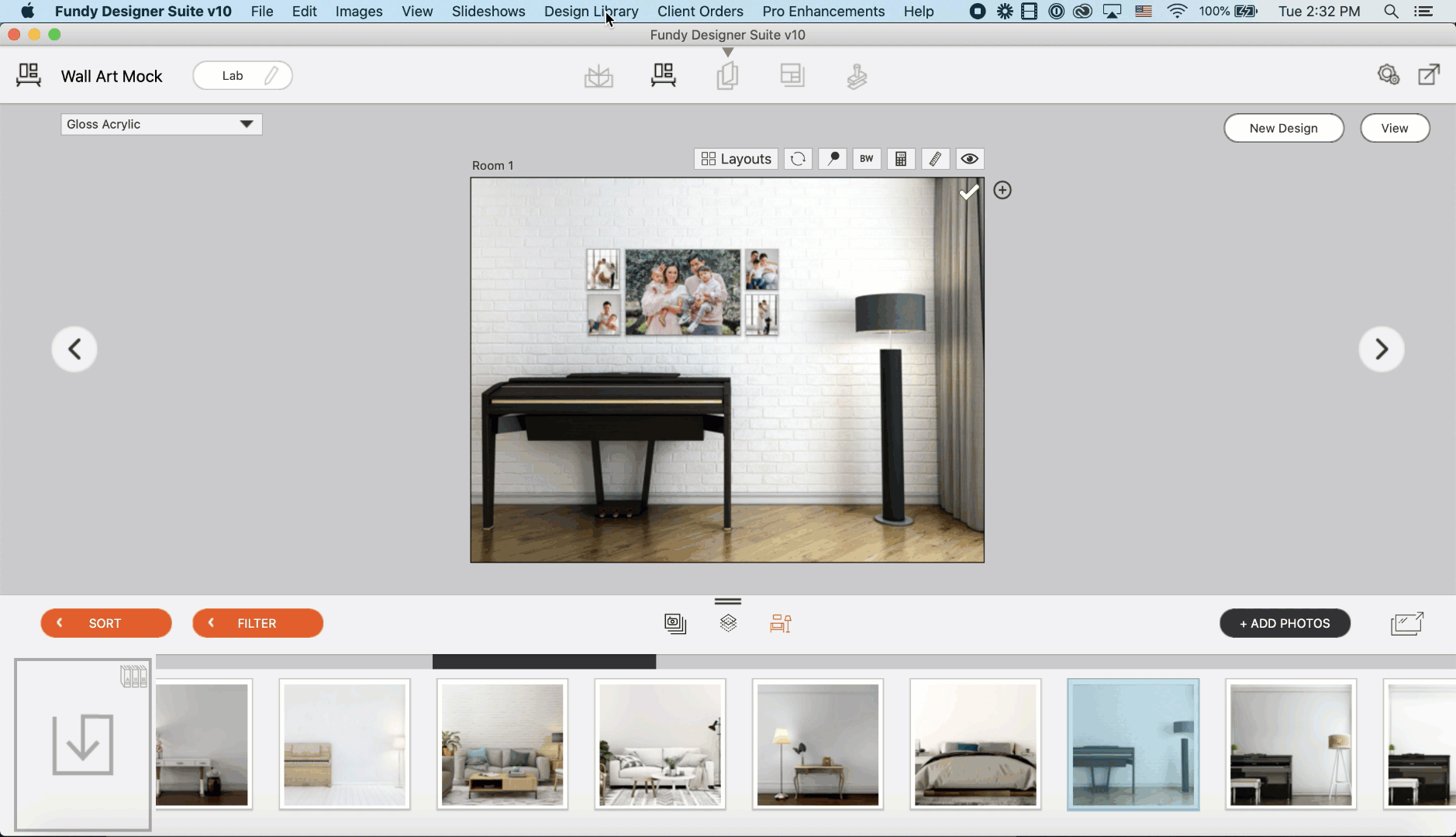Click the pop-out image well icon
1456x837 pixels.
click(x=1407, y=623)
